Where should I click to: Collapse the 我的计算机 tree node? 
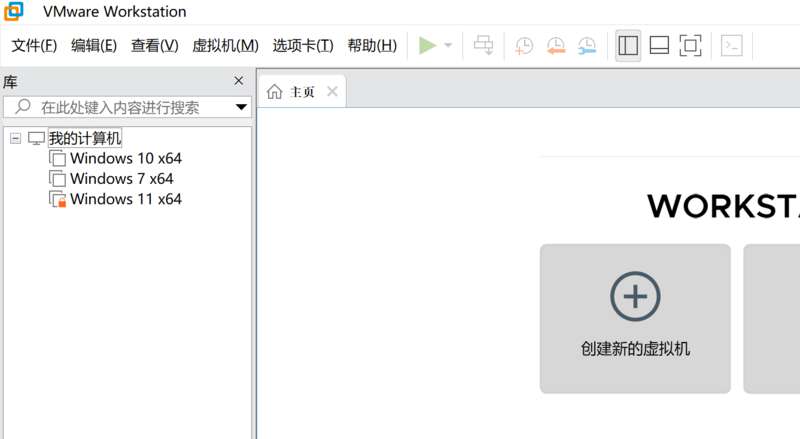click(16, 138)
